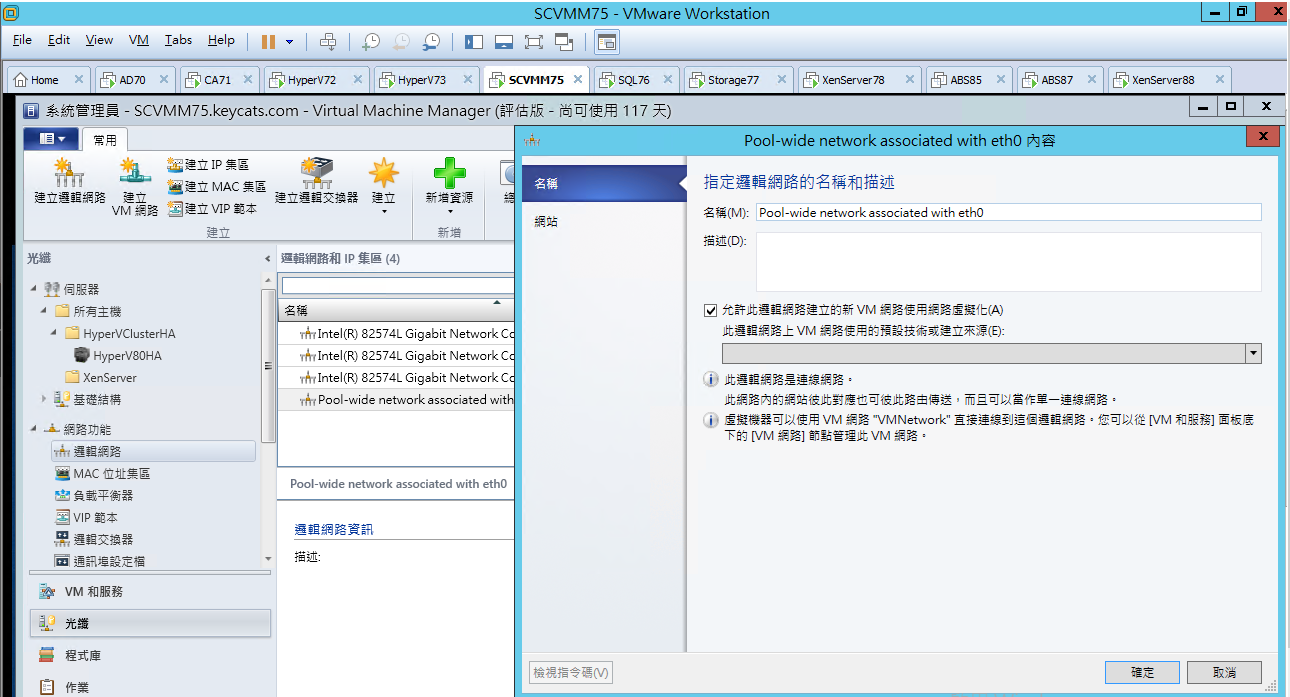The image size is (1290, 697).
Task: Open the VM 和服務 workspace
Action: [x=150, y=591]
